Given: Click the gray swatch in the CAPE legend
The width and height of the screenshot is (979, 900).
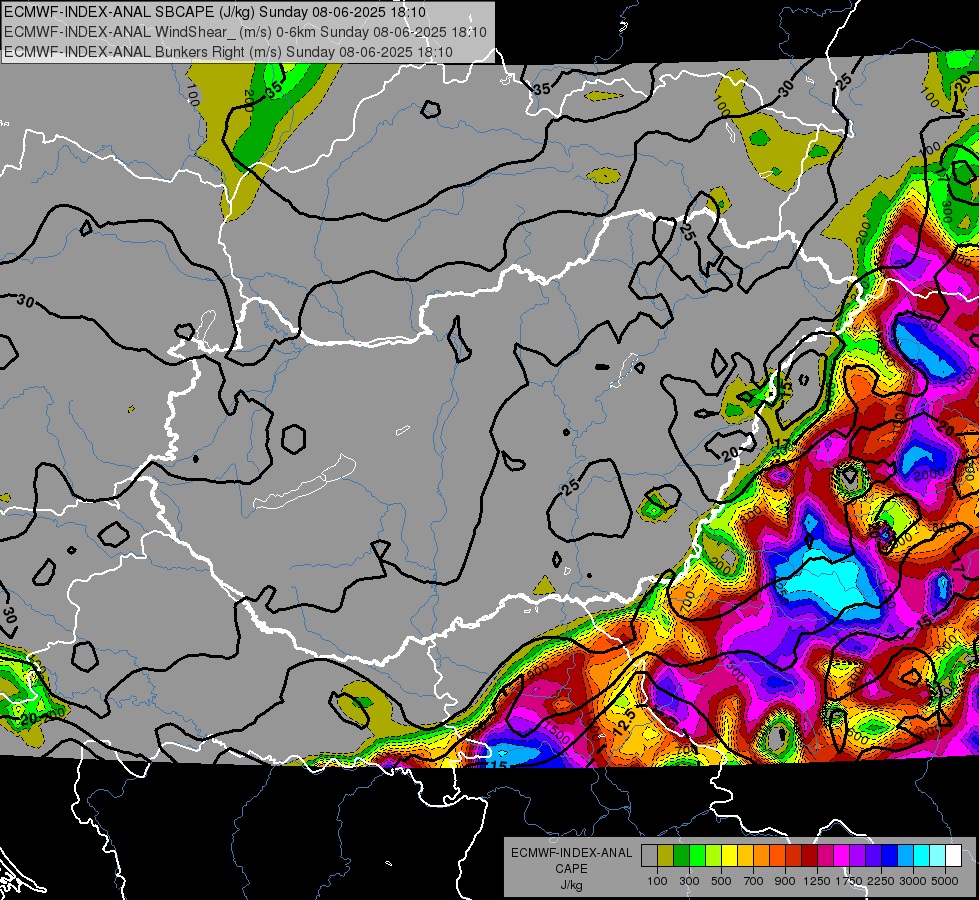Looking at the screenshot, I should click(649, 856).
